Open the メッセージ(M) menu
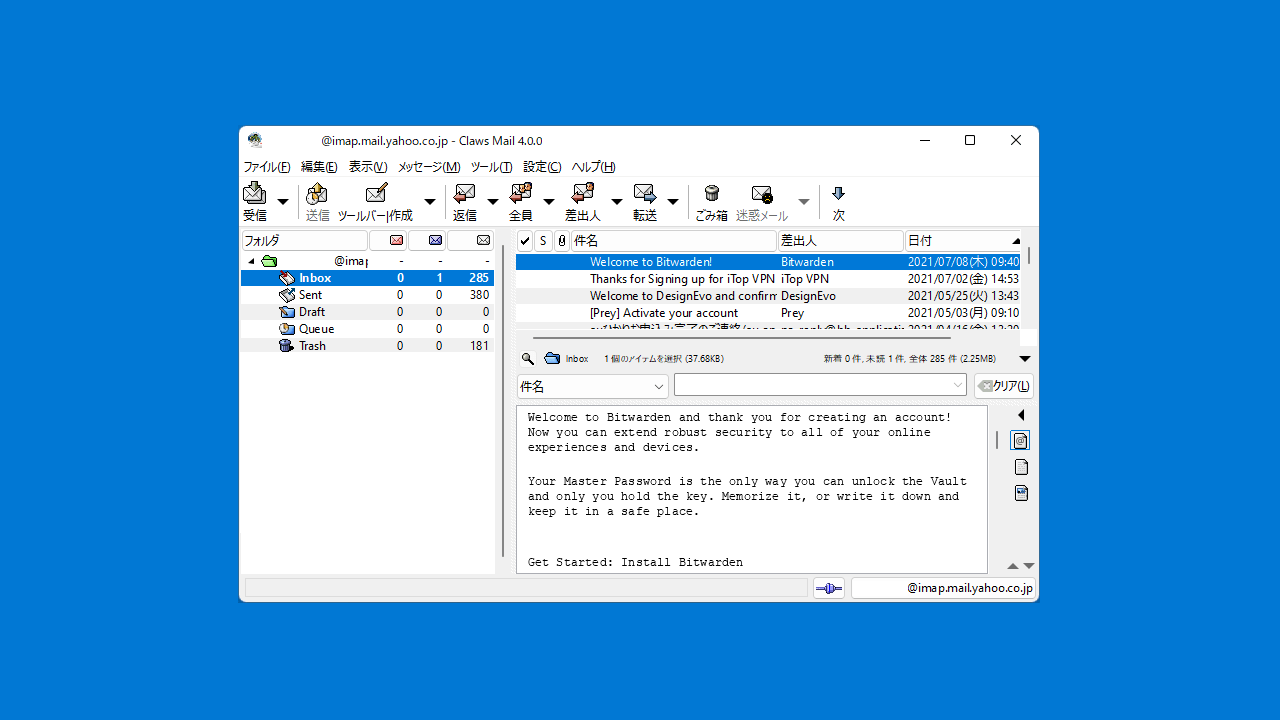1280x720 pixels. point(429,167)
